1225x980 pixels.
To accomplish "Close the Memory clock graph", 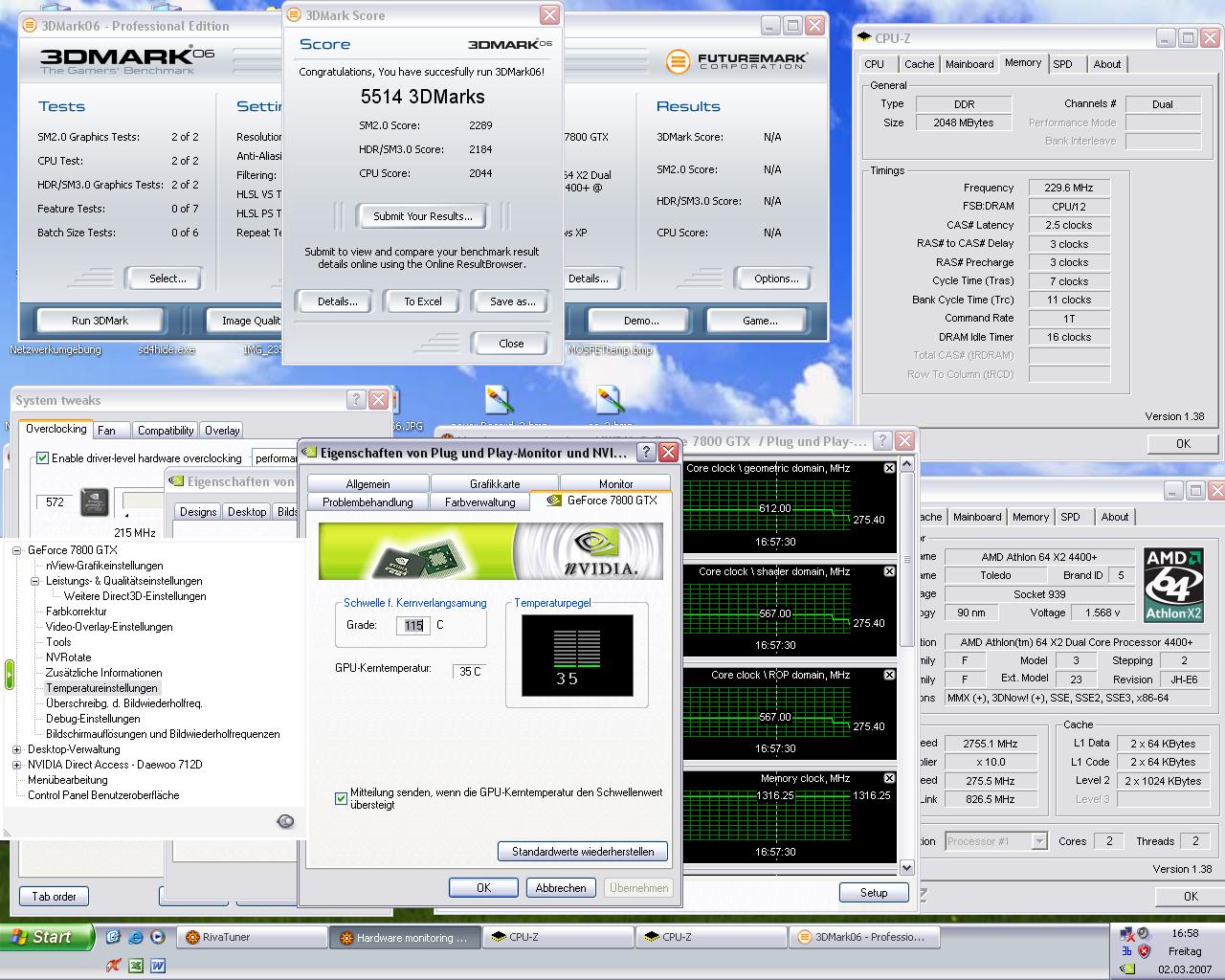I will (889, 778).
